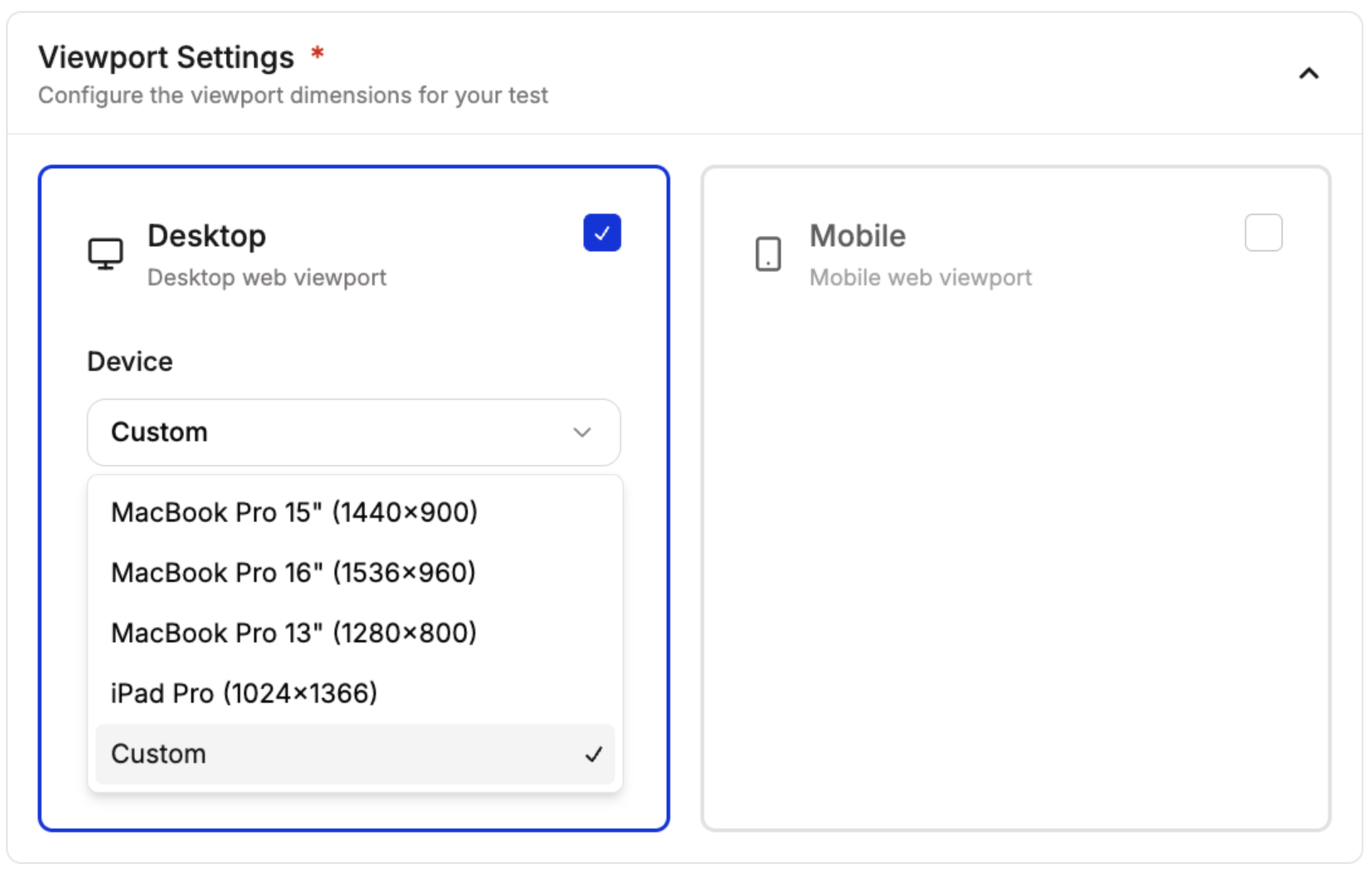Select iPad Pro (1024×1366) option
The height and width of the screenshot is (875, 1372).
click(x=244, y=693)
